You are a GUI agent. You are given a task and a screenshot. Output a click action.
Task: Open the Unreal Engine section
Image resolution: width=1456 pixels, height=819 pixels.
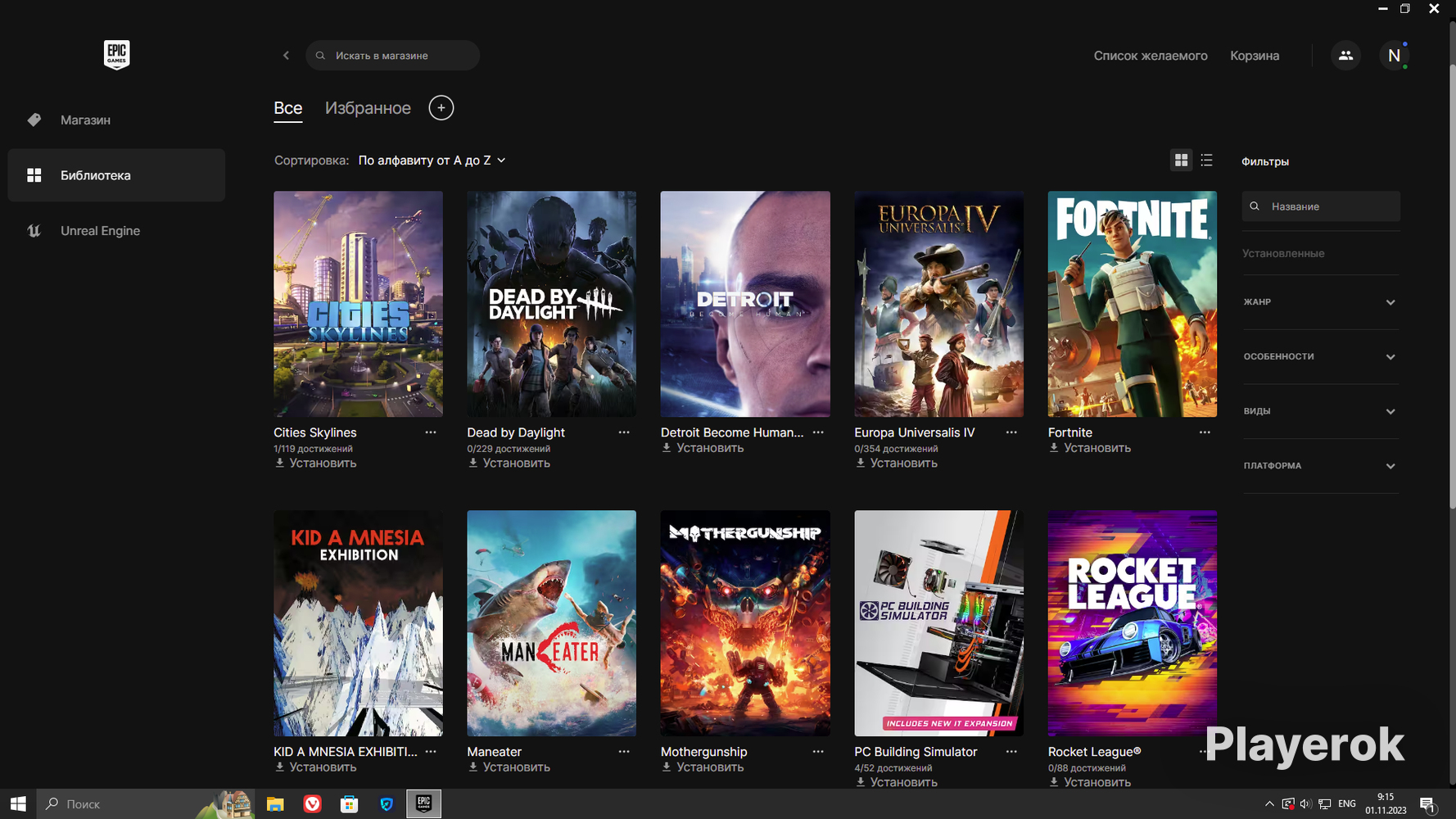point(116,231)
